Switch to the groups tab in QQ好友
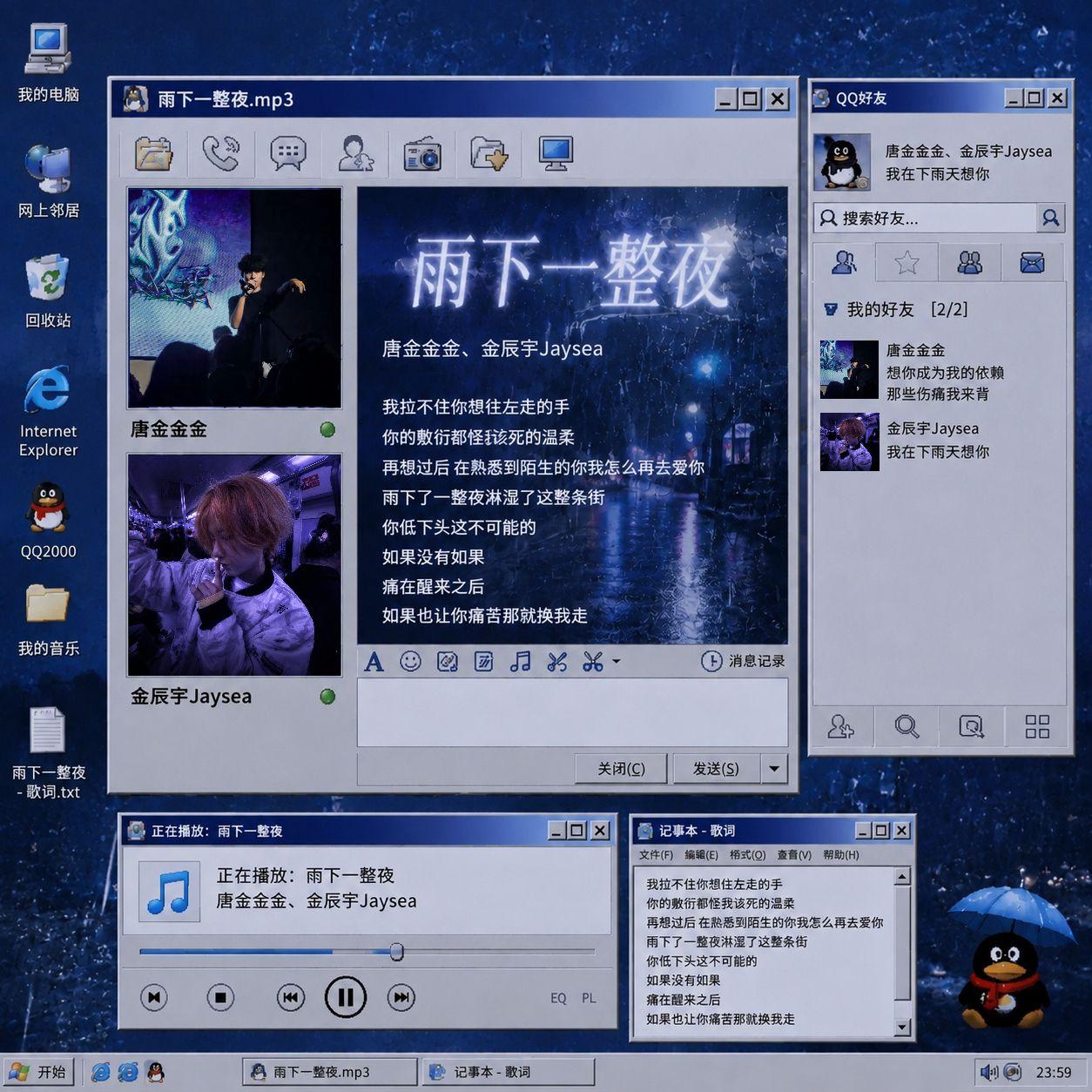Screen dimensions: 1092x1092 click(x=969, y=262)
